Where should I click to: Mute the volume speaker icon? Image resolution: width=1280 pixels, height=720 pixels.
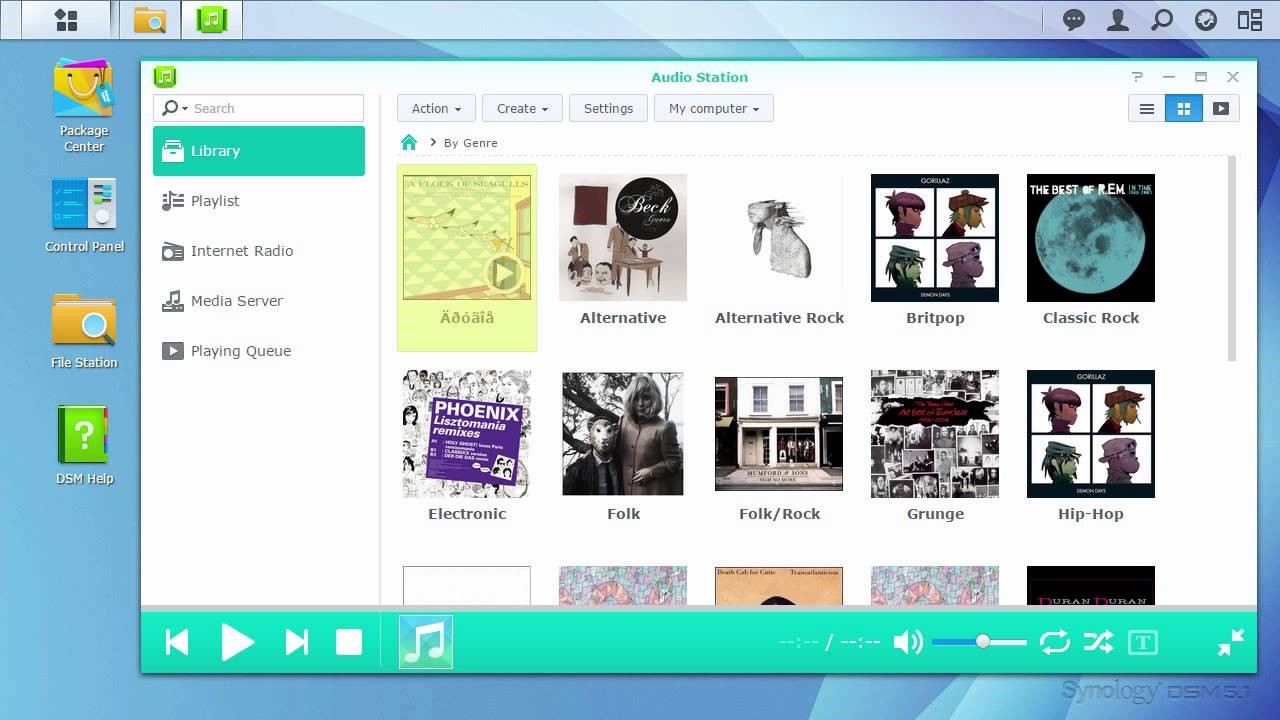pyautogui.click(x=907, y=642)
